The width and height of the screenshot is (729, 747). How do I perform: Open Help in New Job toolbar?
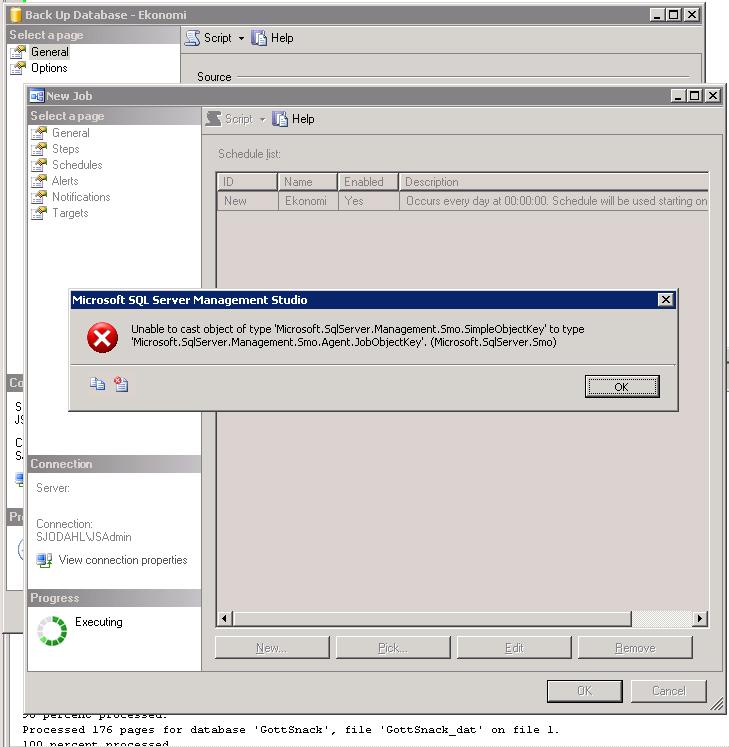click(x=294, y=119)
